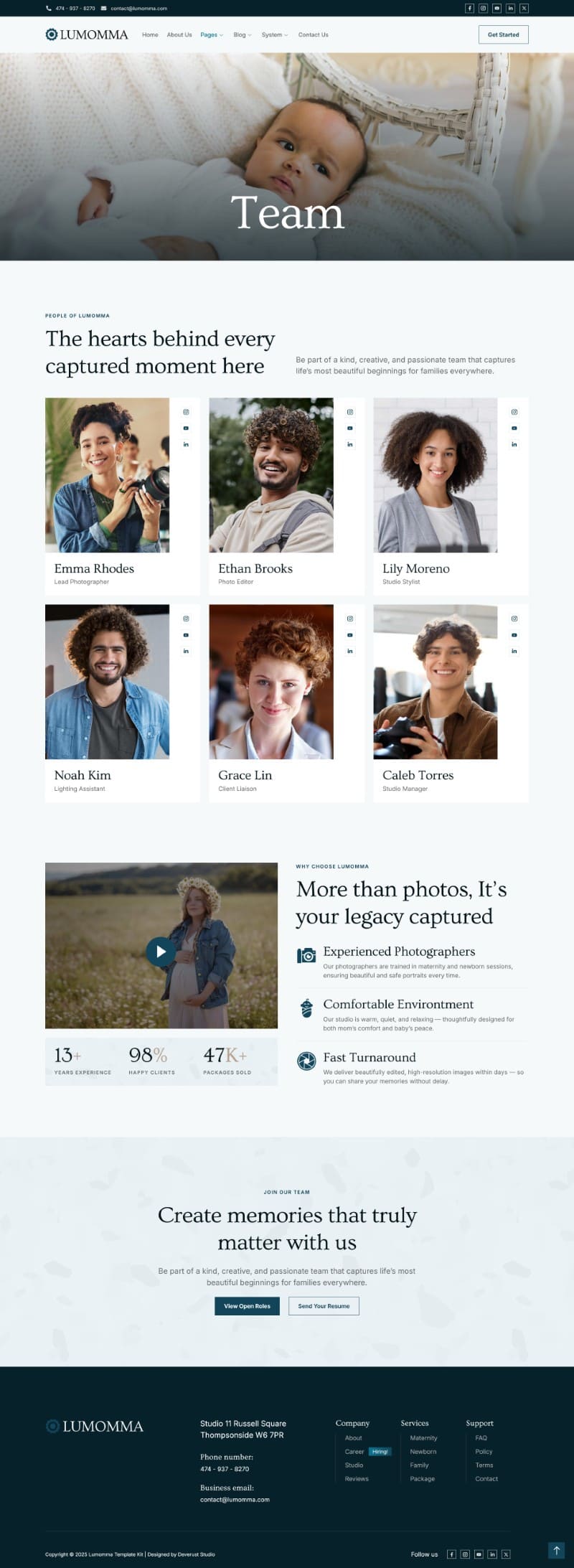Click the back-to-top arrow button
The image size is (574, 1568).
556,1550
